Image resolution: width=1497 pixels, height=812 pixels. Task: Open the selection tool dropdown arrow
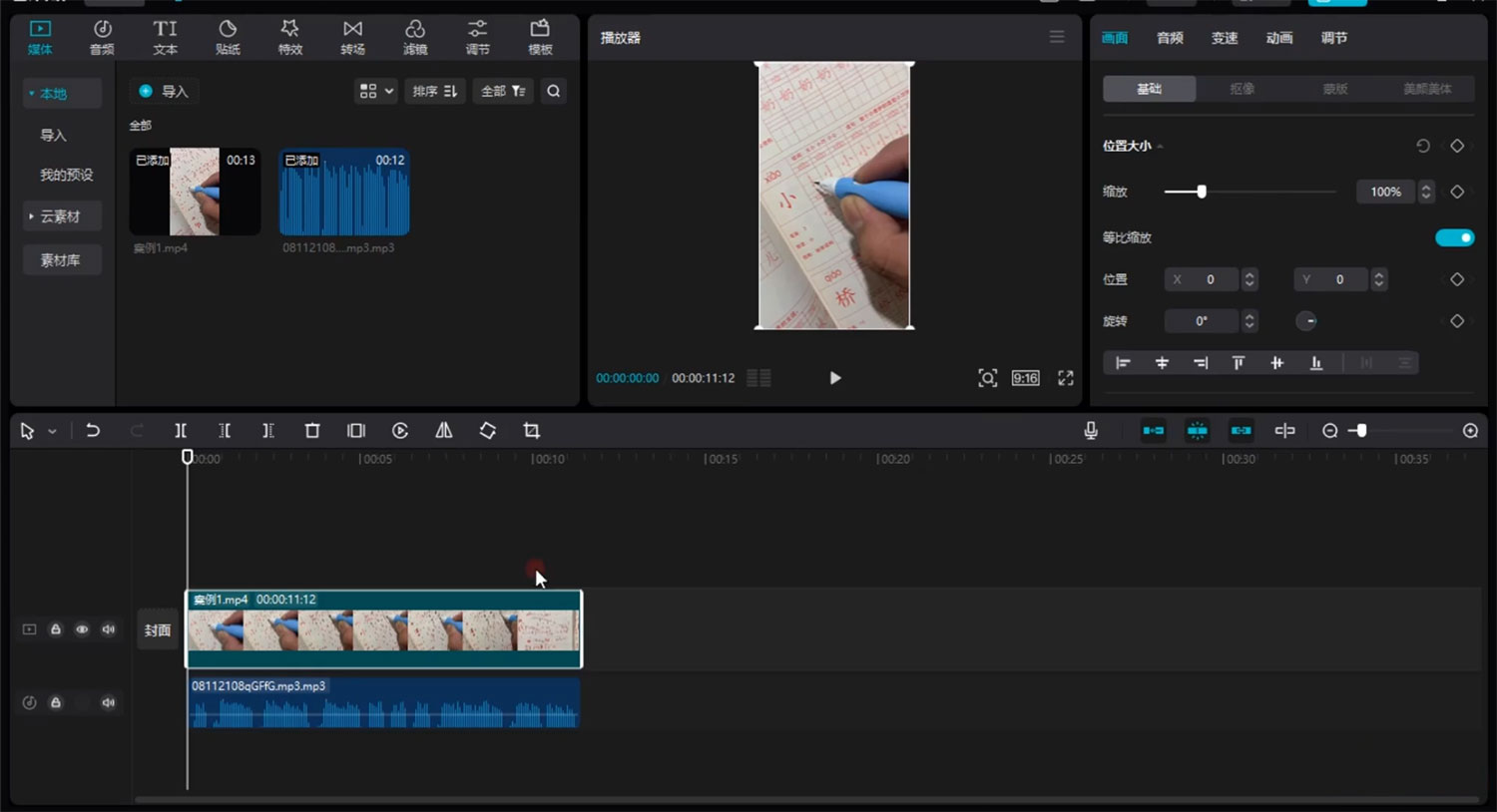click(52, 432)
